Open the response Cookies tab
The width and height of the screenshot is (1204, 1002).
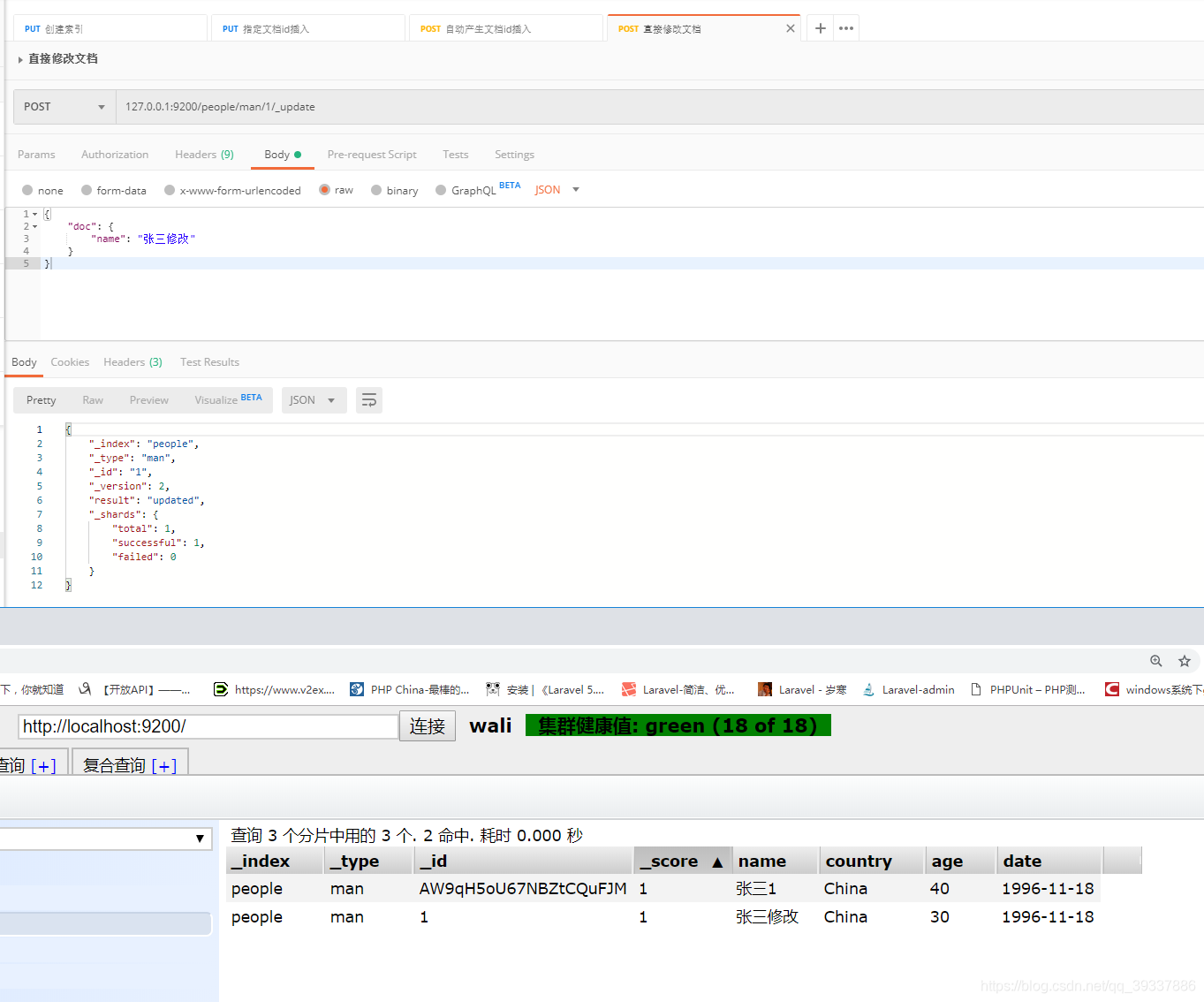click(x=70, y=362)
